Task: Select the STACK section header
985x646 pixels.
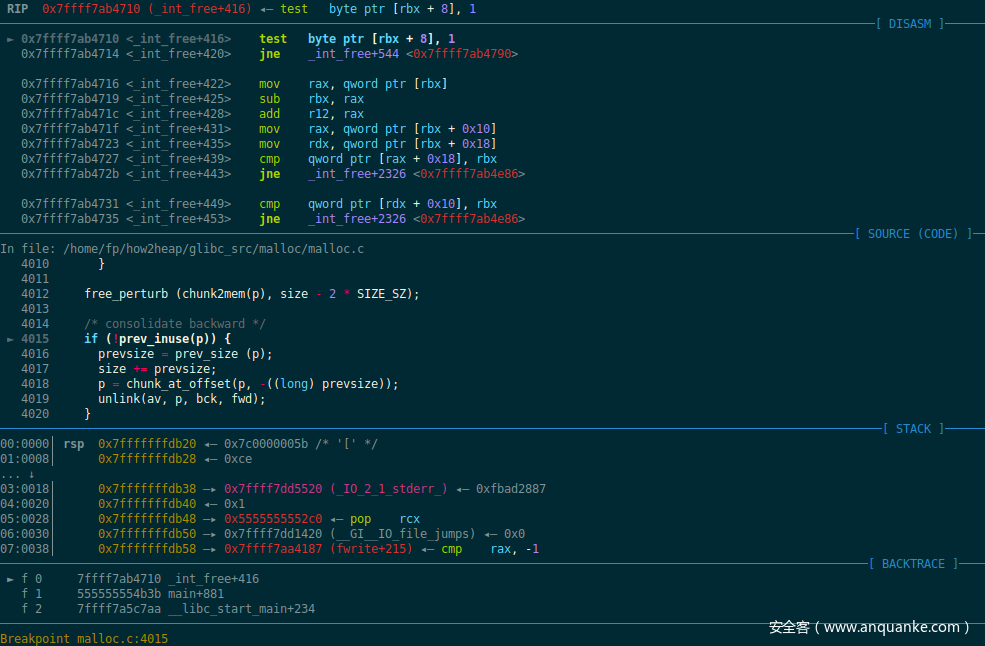Action: point(913,429)
